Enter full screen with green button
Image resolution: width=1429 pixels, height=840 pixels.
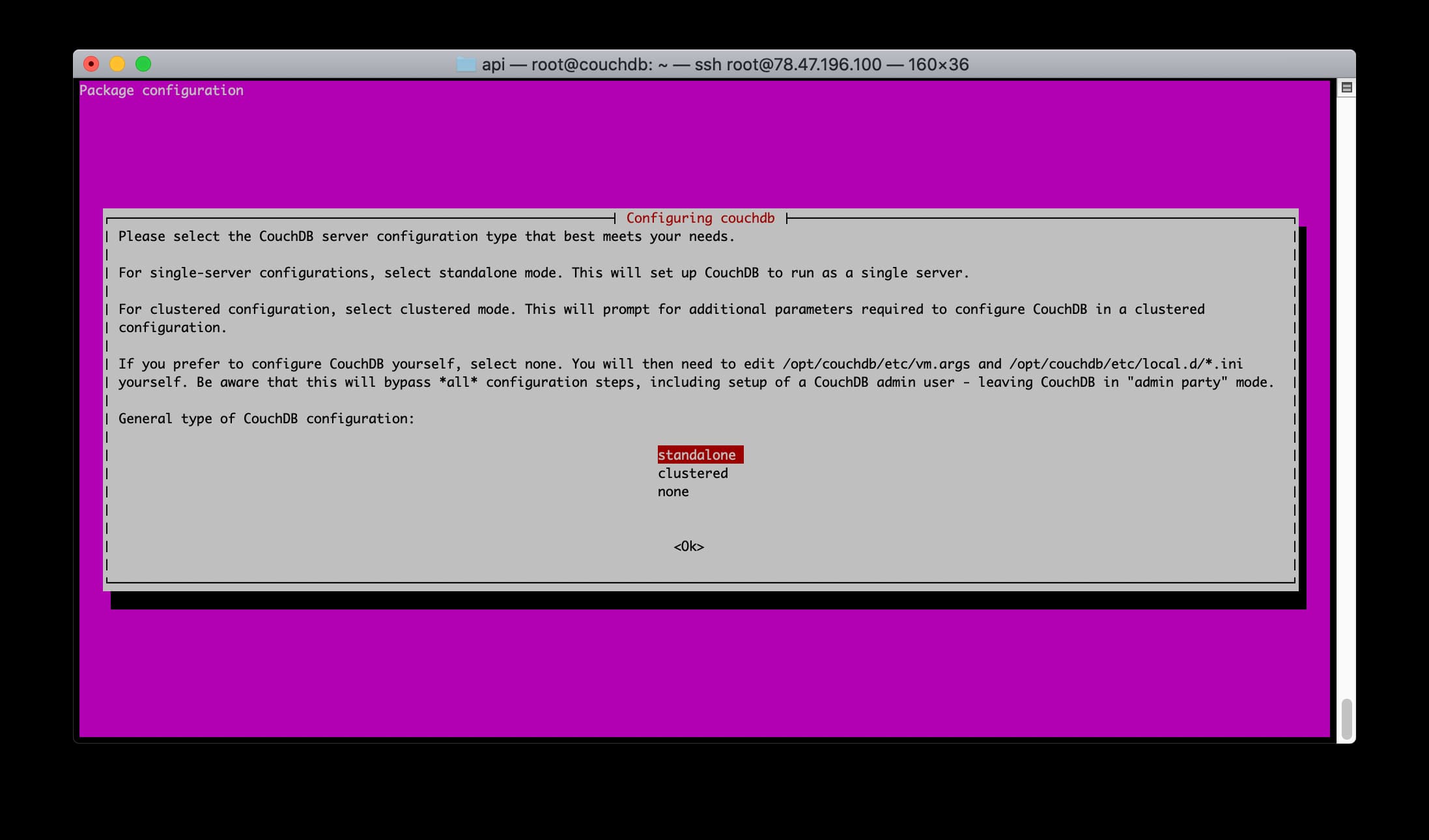point(143,64)
